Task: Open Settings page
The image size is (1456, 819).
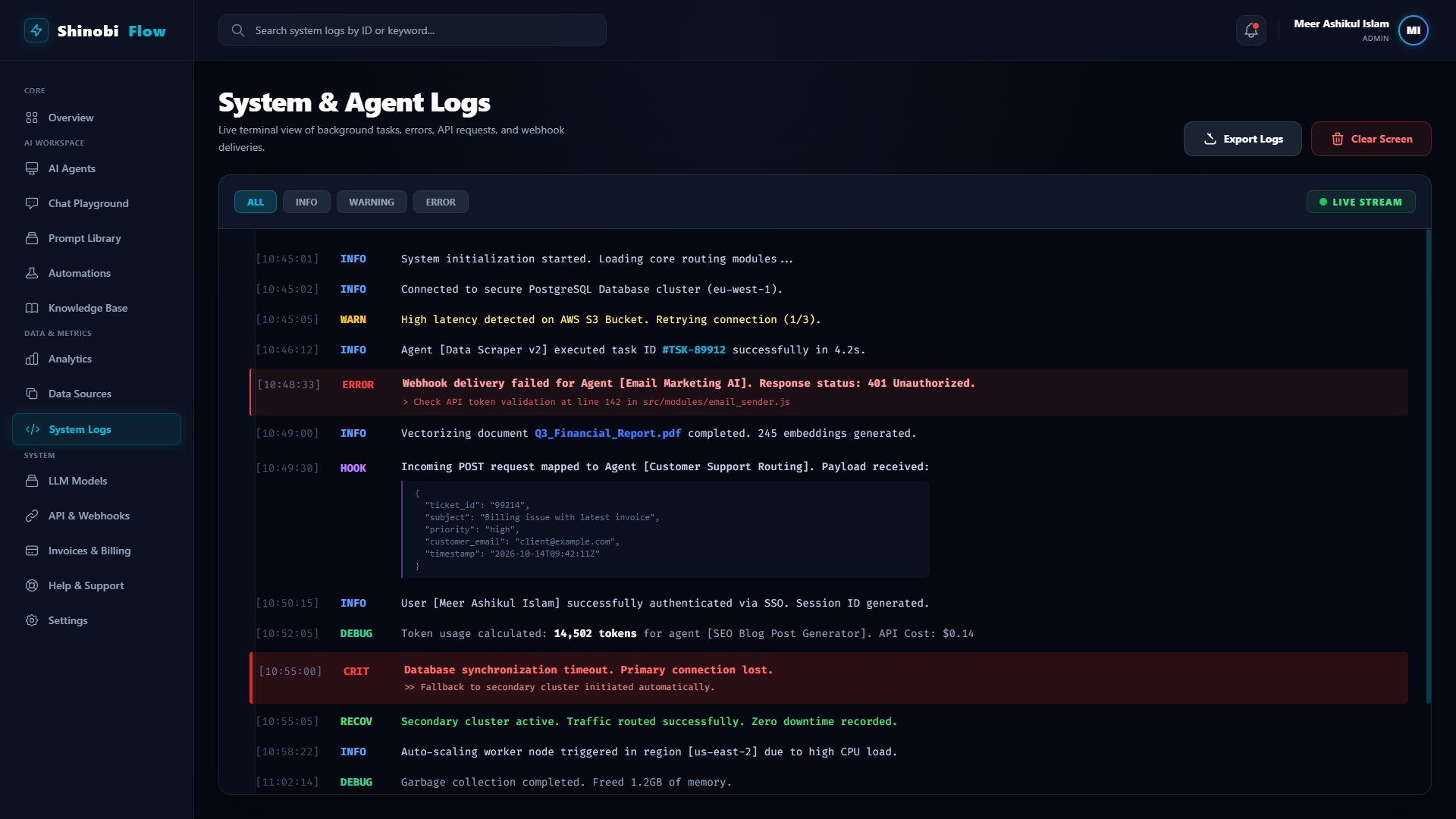Action: point(96,620)
